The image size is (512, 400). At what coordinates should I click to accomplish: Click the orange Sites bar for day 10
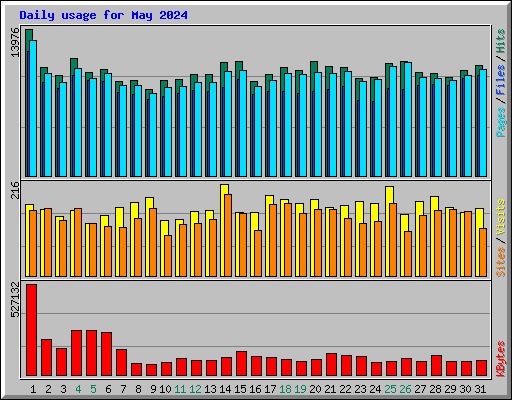click(x=168, y=256)
